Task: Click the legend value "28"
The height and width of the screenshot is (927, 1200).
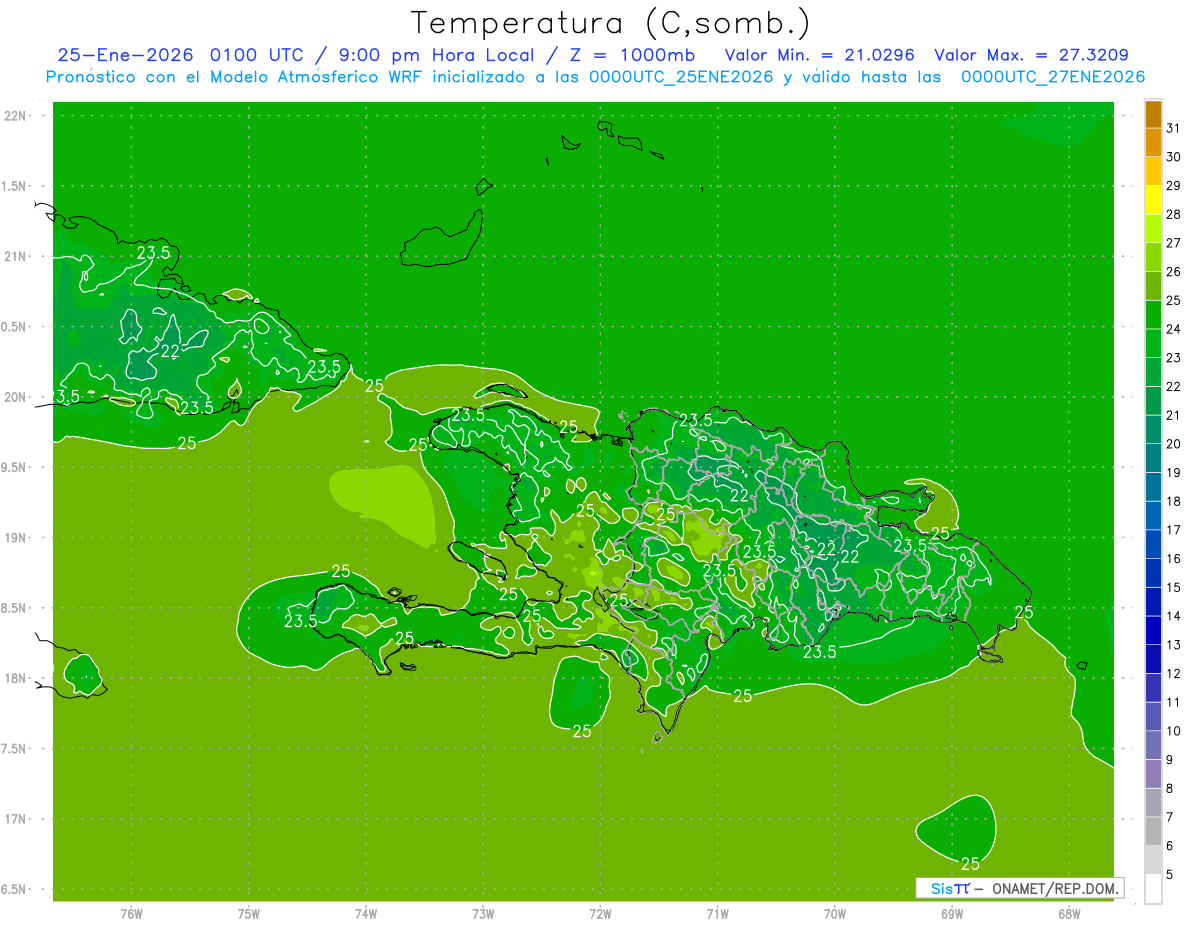Action: pos(1173,214)
